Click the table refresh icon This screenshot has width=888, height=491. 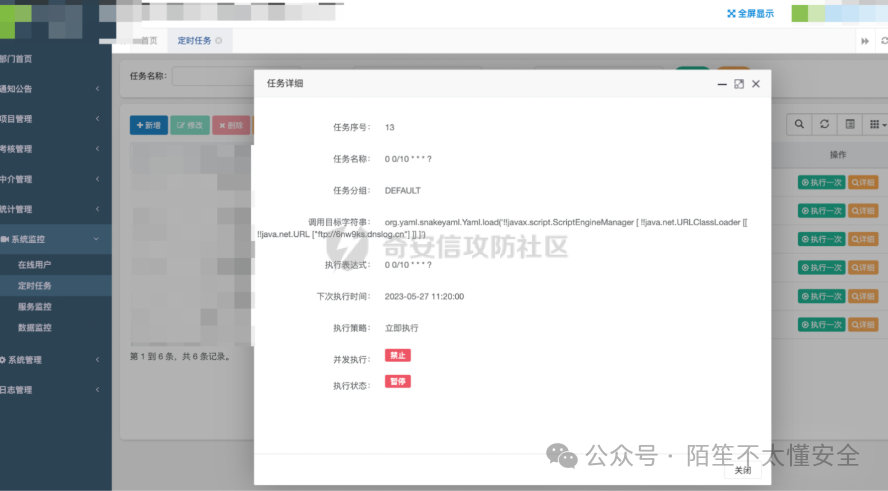click(x=825, y=124)
